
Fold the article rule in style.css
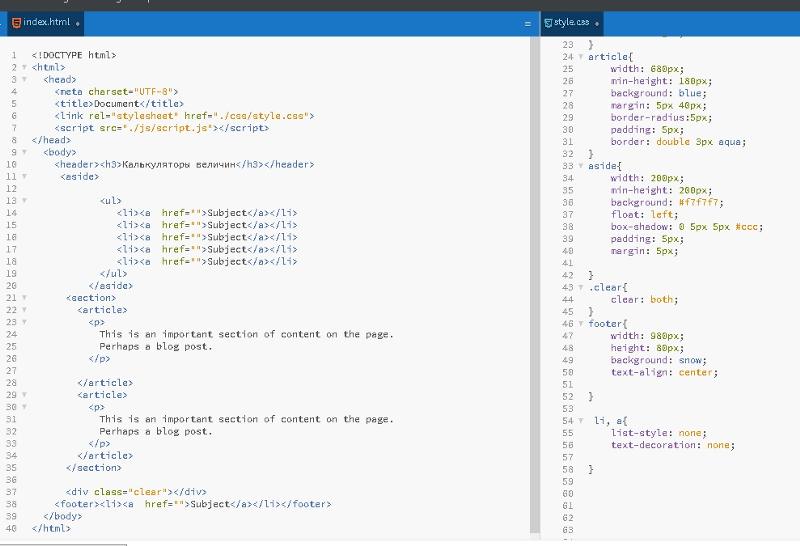click(x=581, y=57)
